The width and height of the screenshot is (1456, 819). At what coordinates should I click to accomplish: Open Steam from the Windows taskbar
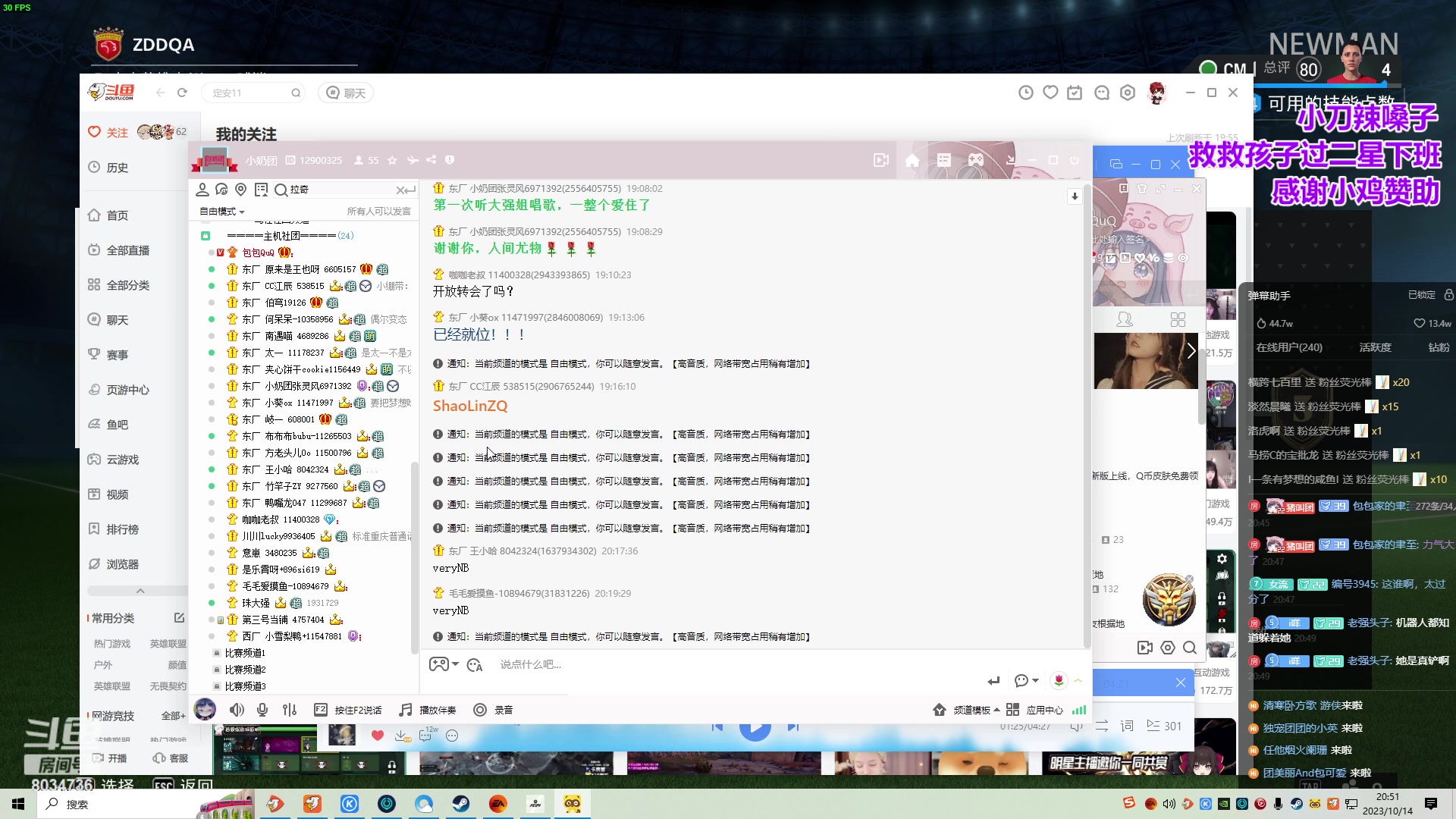tap(461, 804)
